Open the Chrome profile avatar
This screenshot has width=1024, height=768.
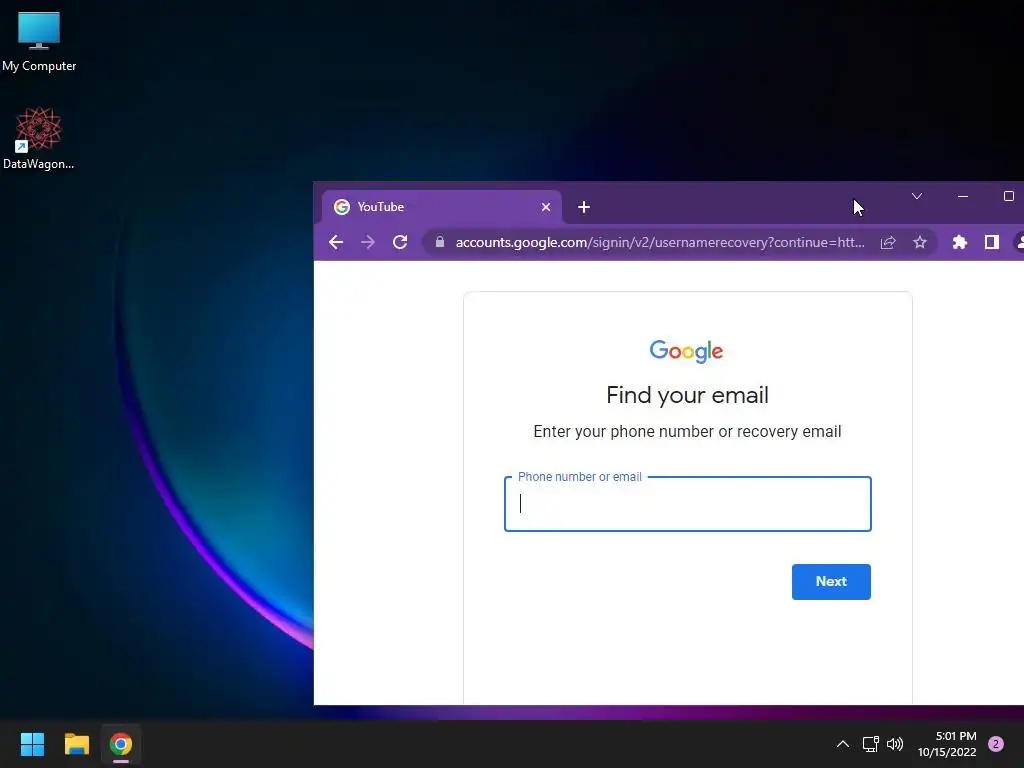tap(1019, 242)
